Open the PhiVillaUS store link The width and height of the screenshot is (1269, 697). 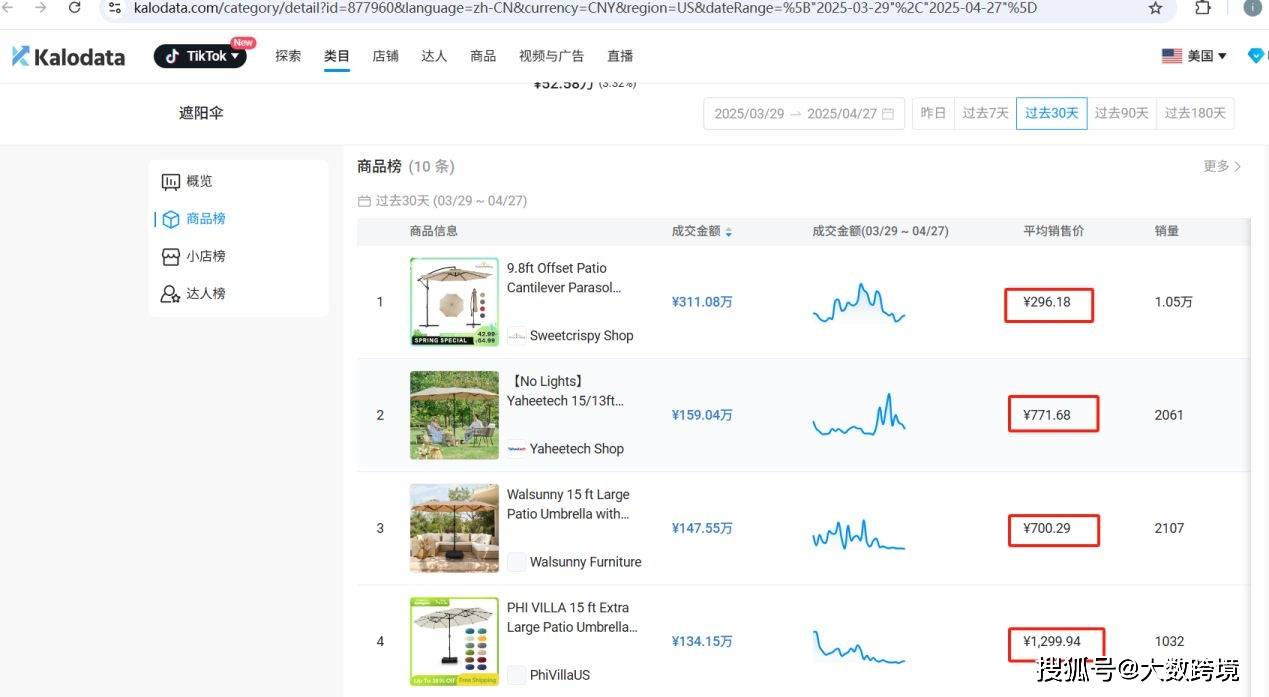click(560, 675)
